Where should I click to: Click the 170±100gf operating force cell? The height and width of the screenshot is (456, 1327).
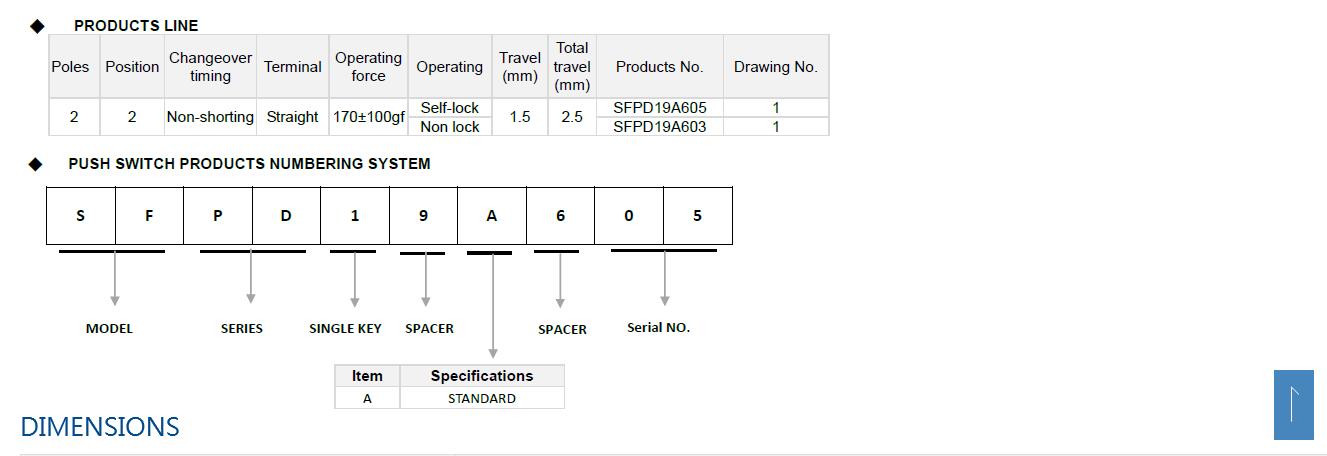(368, 117)
